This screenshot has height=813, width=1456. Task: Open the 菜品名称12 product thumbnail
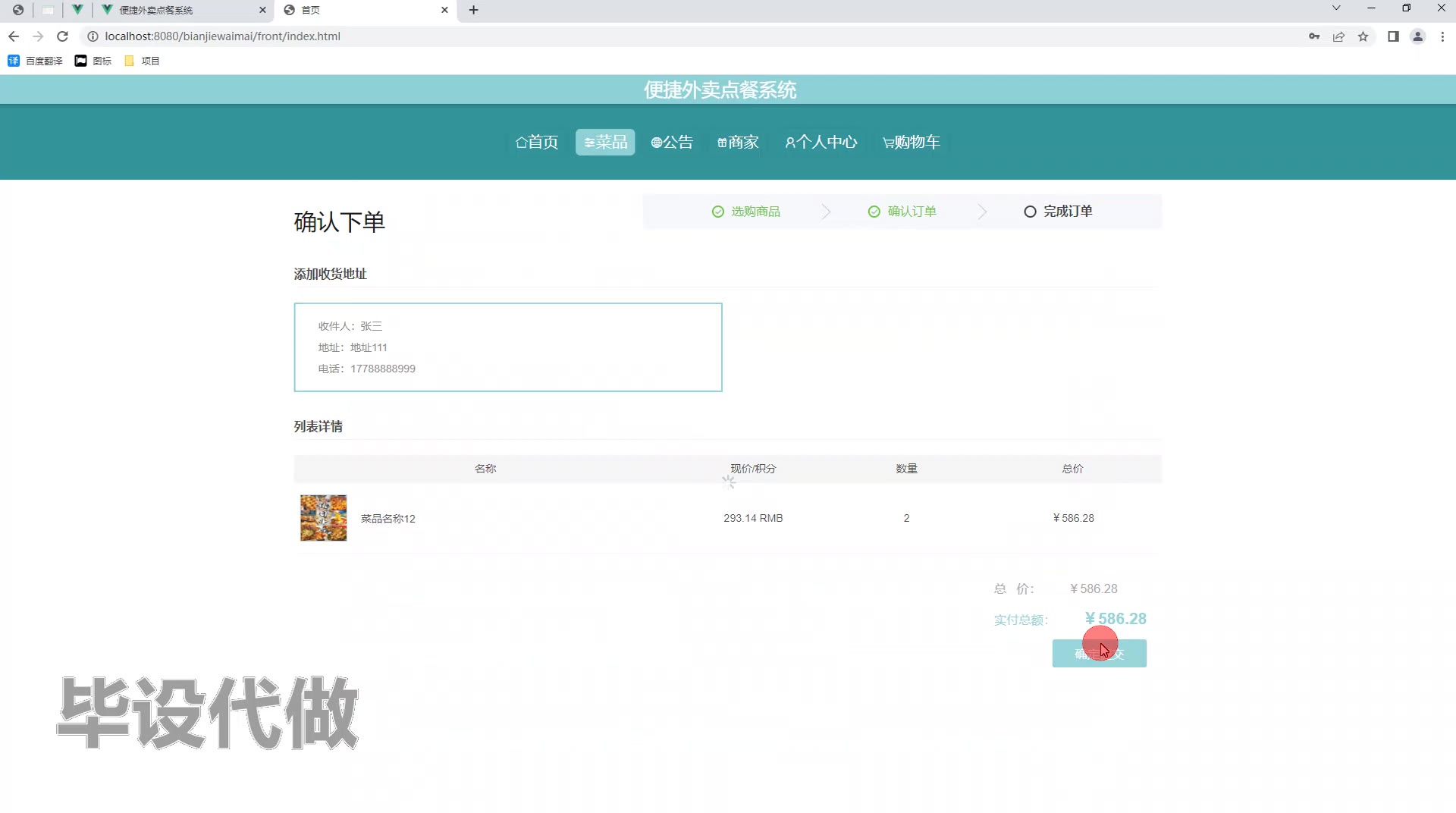(324, 518)
